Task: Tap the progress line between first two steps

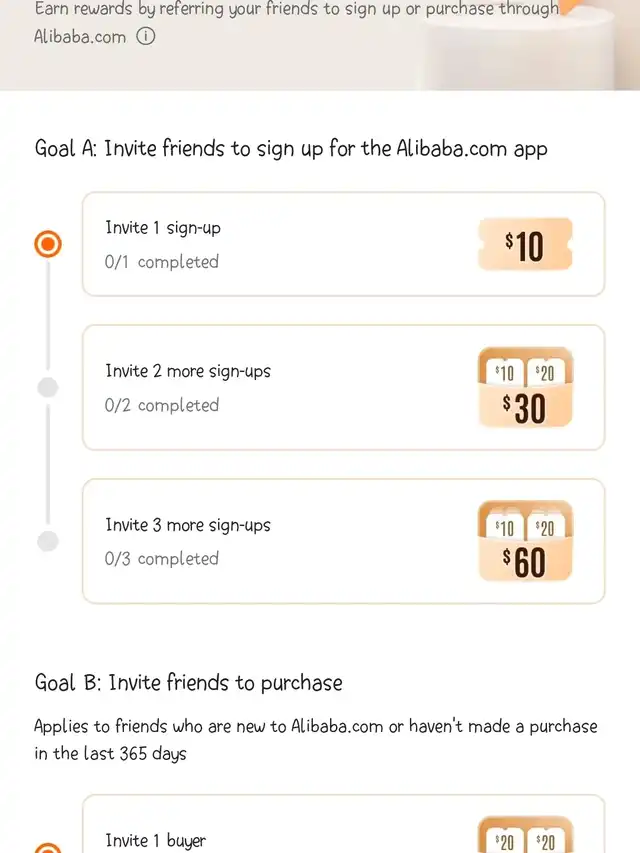Action: pyautogui.click(x=47, y=316)
